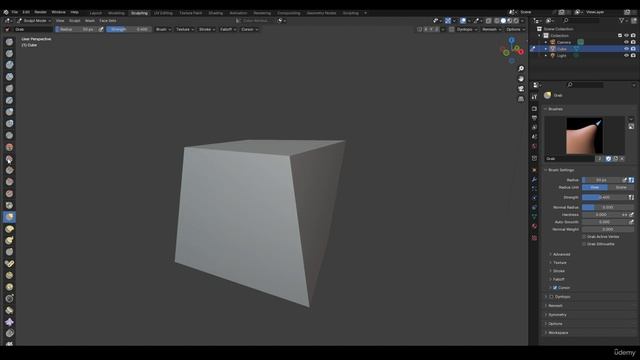Image resolution: width=640 pixels, height=360 pixels.
Task: Open the header Stroke dropdown
Action: pos(207,29)
